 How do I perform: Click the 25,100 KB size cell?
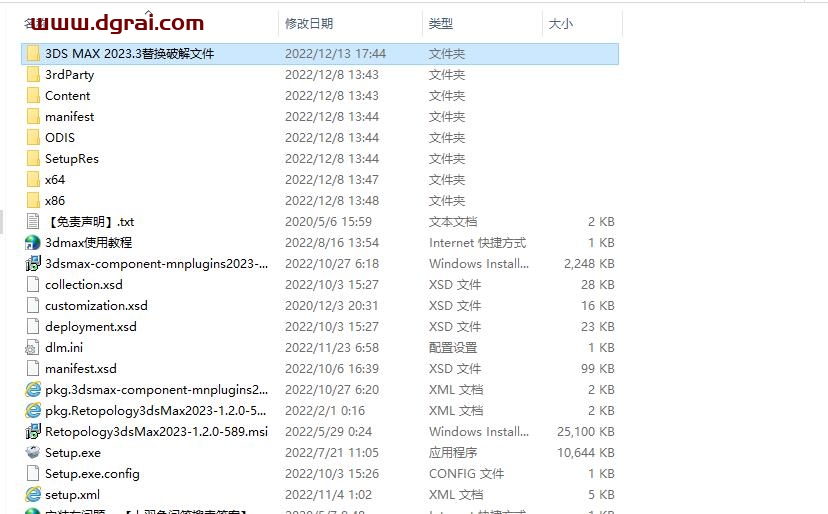586,432
